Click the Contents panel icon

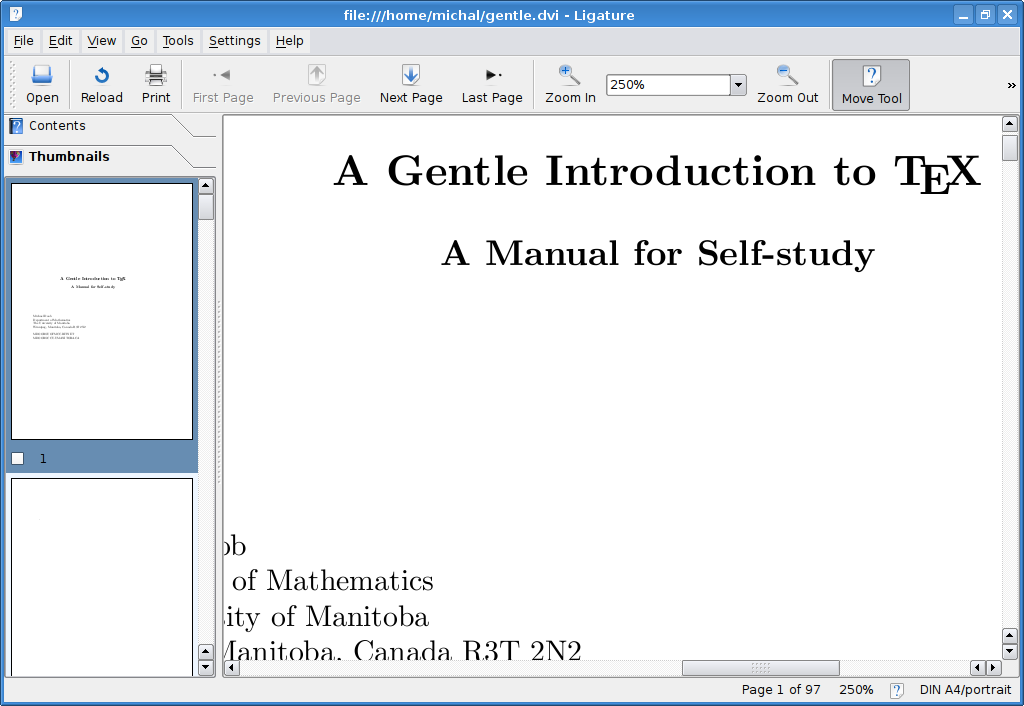point(16,126)
